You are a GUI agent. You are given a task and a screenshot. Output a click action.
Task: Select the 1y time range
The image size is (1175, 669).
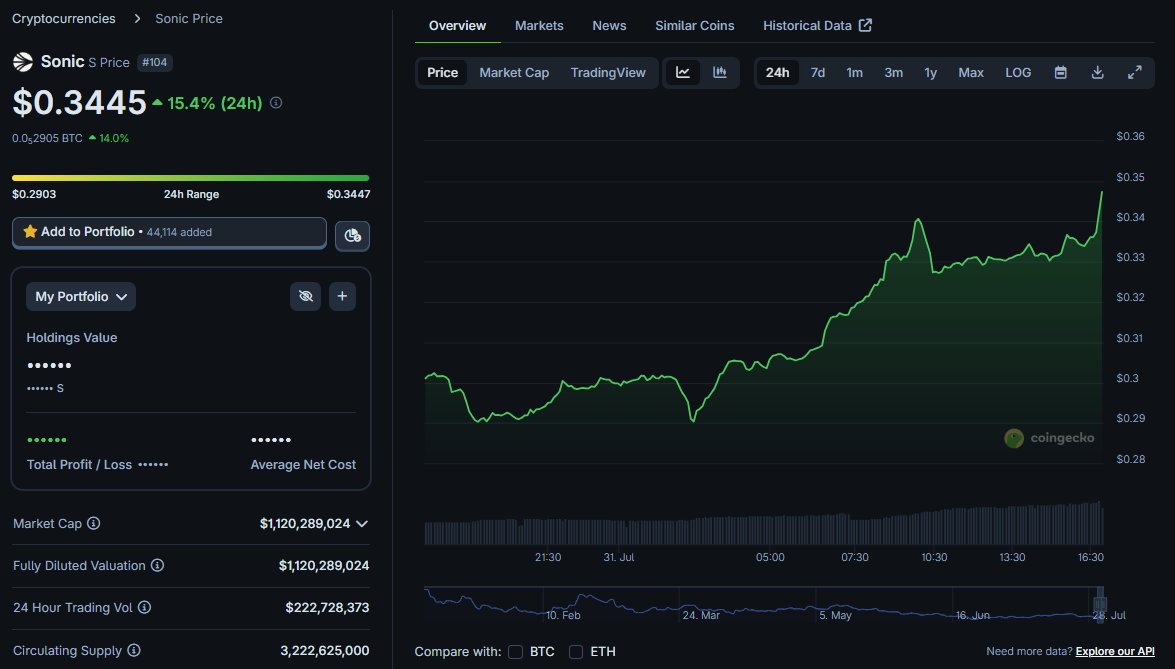coord(930,73)
